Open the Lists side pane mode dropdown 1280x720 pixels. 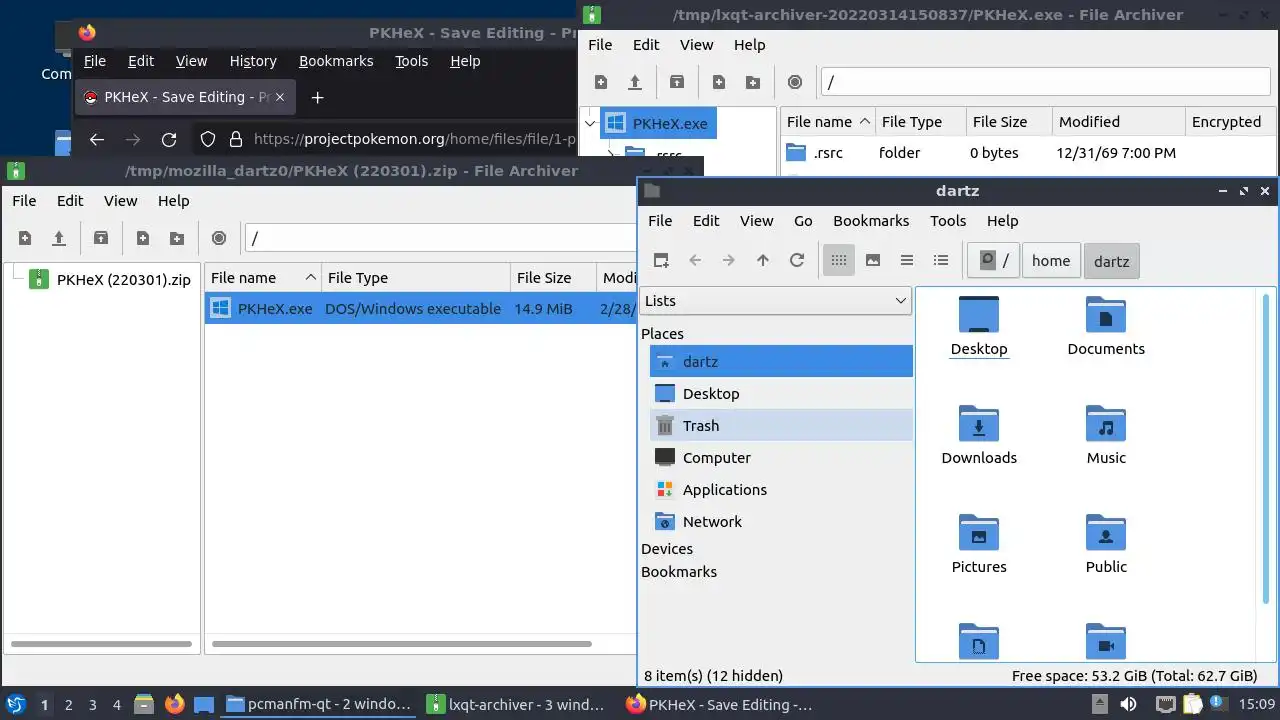pos(775,301)
